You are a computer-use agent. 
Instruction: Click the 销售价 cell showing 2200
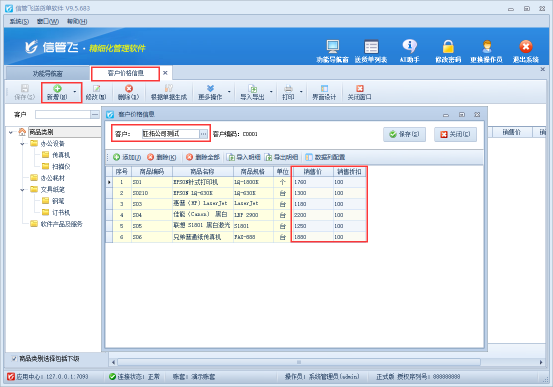[312, 215]
